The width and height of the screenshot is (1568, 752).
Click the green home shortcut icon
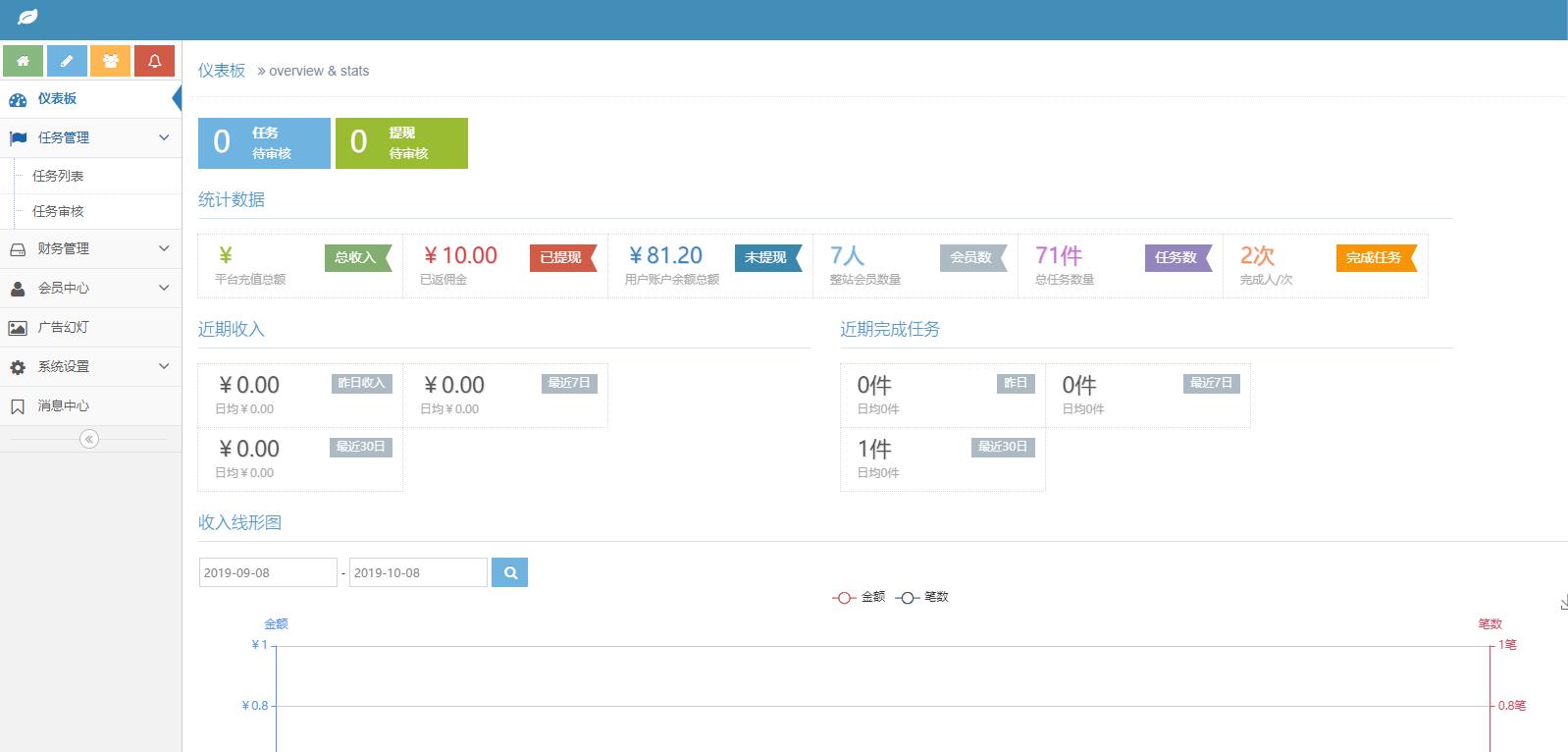tap(23, 61)
